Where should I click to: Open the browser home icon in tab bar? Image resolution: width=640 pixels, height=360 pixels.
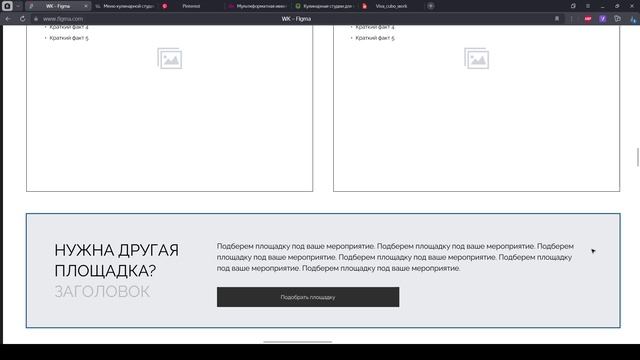point(7,6)
